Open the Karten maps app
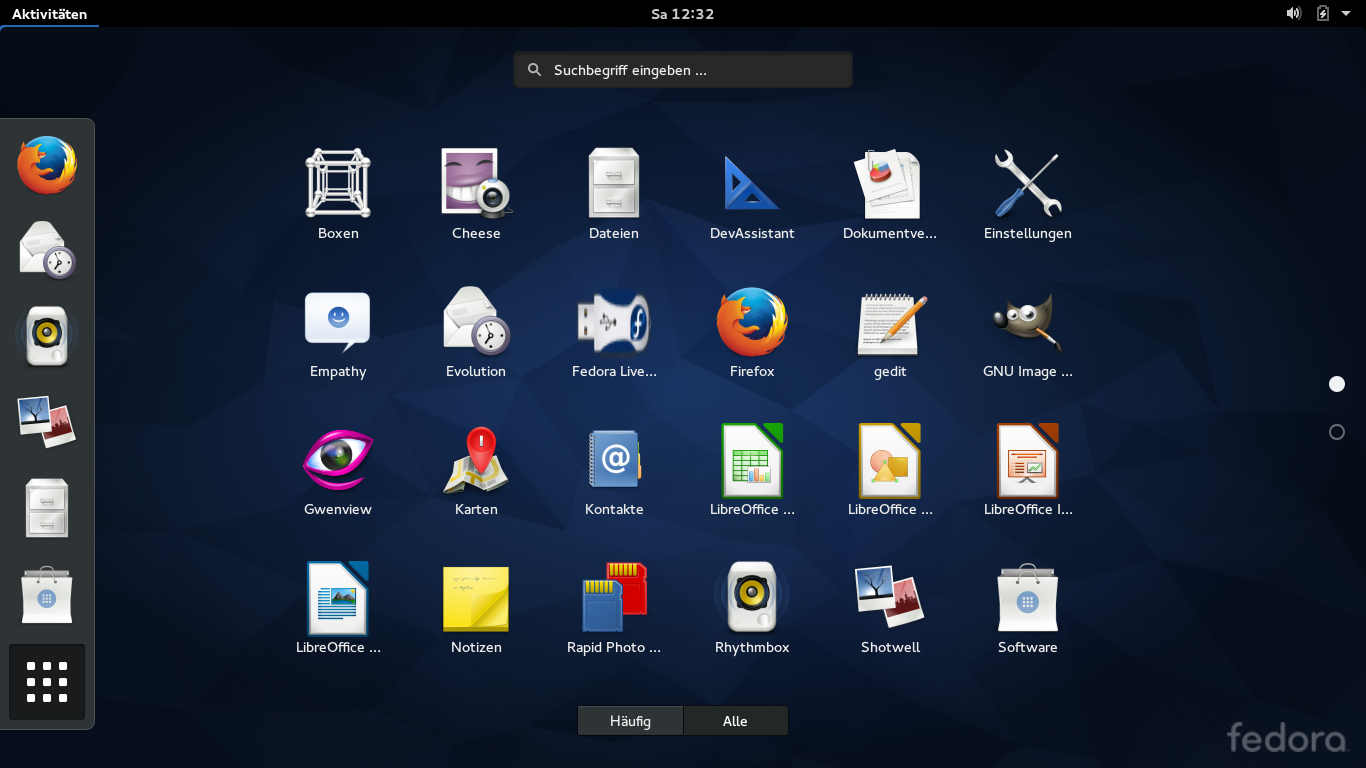 click(x=476, y=460)
